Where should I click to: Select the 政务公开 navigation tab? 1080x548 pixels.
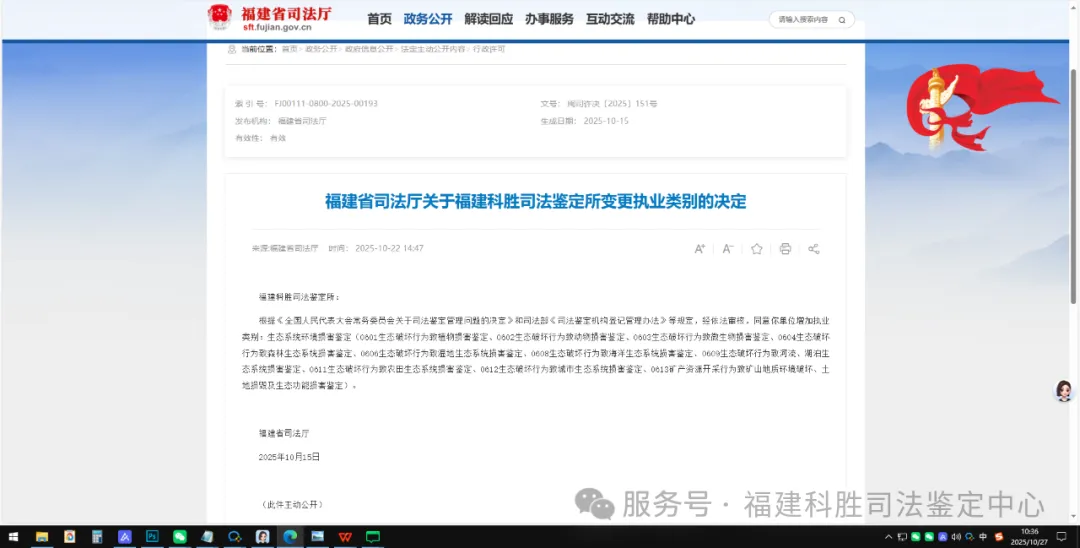428,19
